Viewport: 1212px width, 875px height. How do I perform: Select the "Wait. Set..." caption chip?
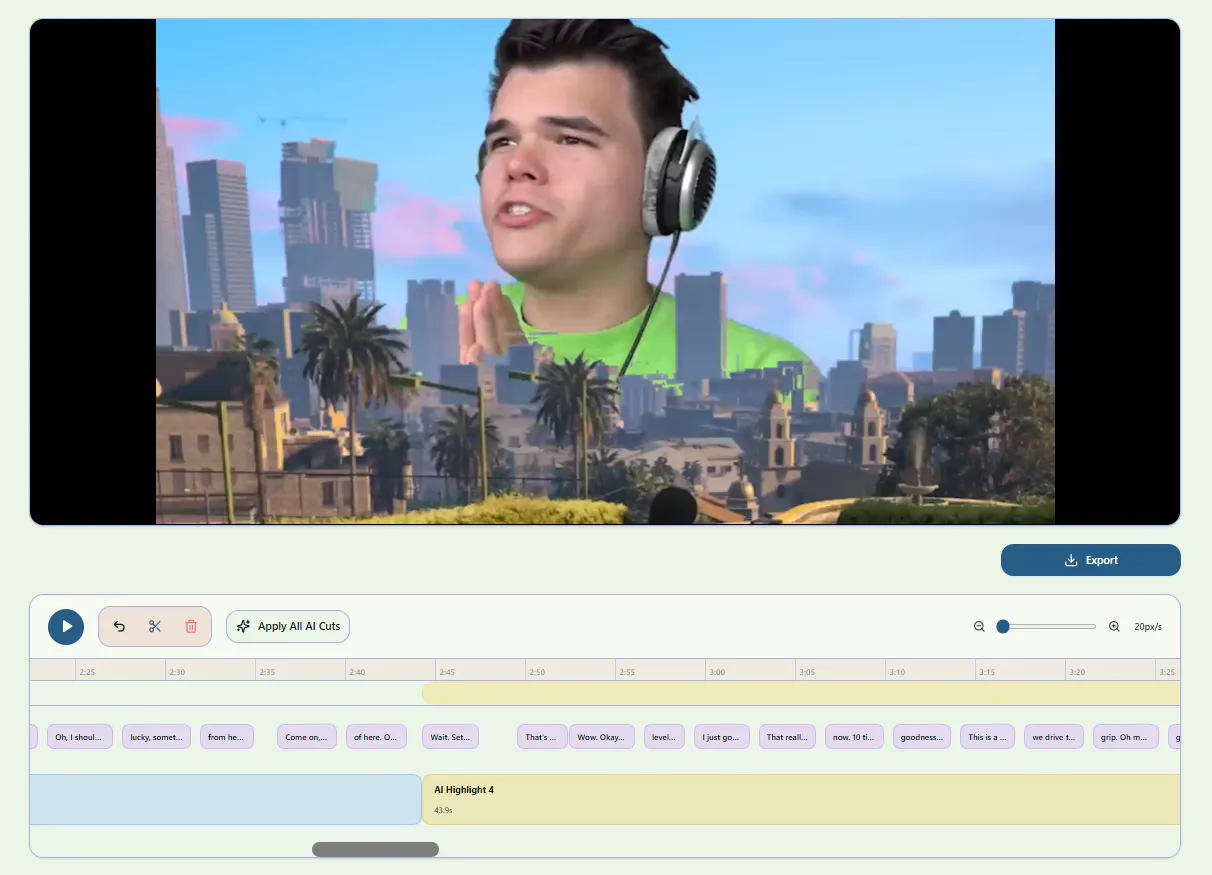coord(450,737)
